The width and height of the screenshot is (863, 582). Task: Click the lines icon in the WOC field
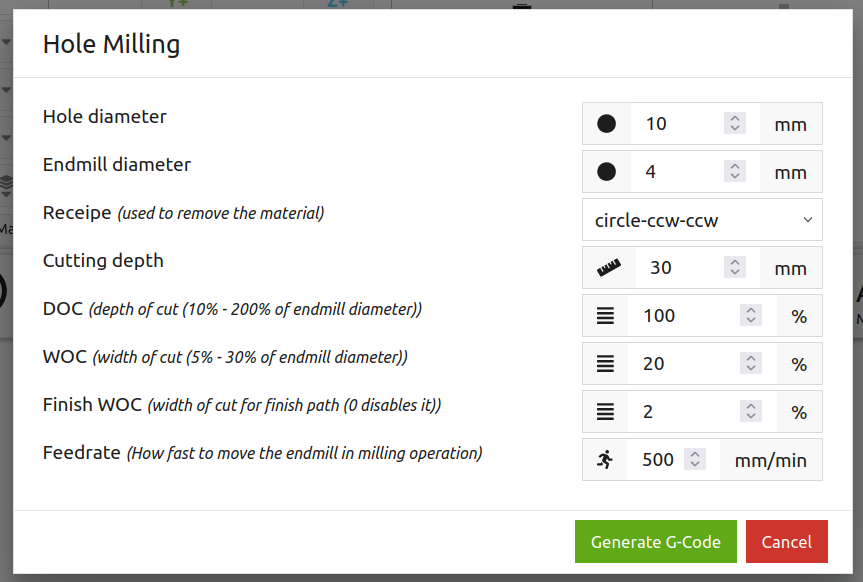point(605,363)
